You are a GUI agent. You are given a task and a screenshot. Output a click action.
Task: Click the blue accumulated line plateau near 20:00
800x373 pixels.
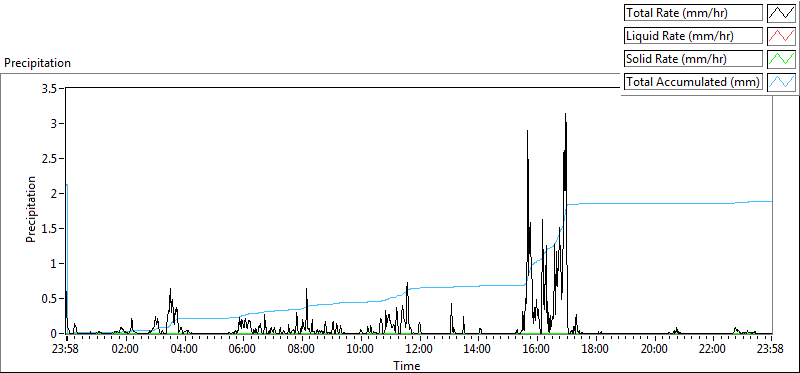point(655,204)
